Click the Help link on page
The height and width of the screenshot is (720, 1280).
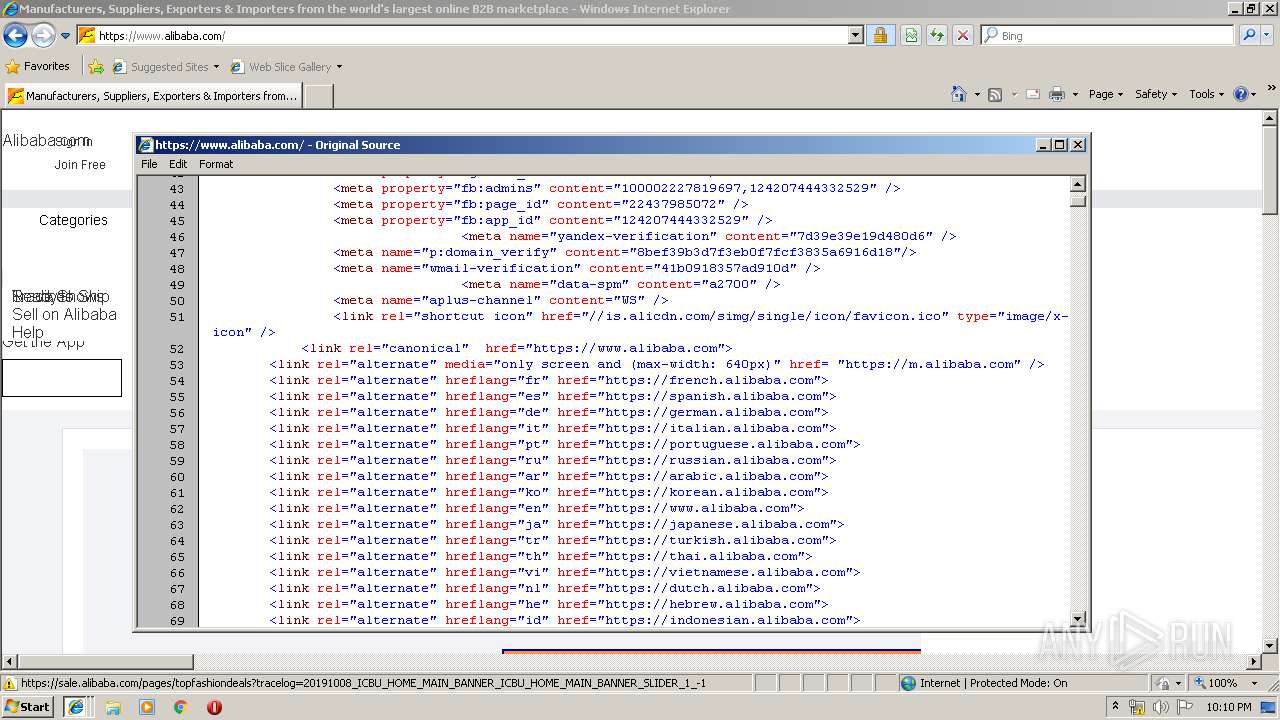(x=28, y=332)
